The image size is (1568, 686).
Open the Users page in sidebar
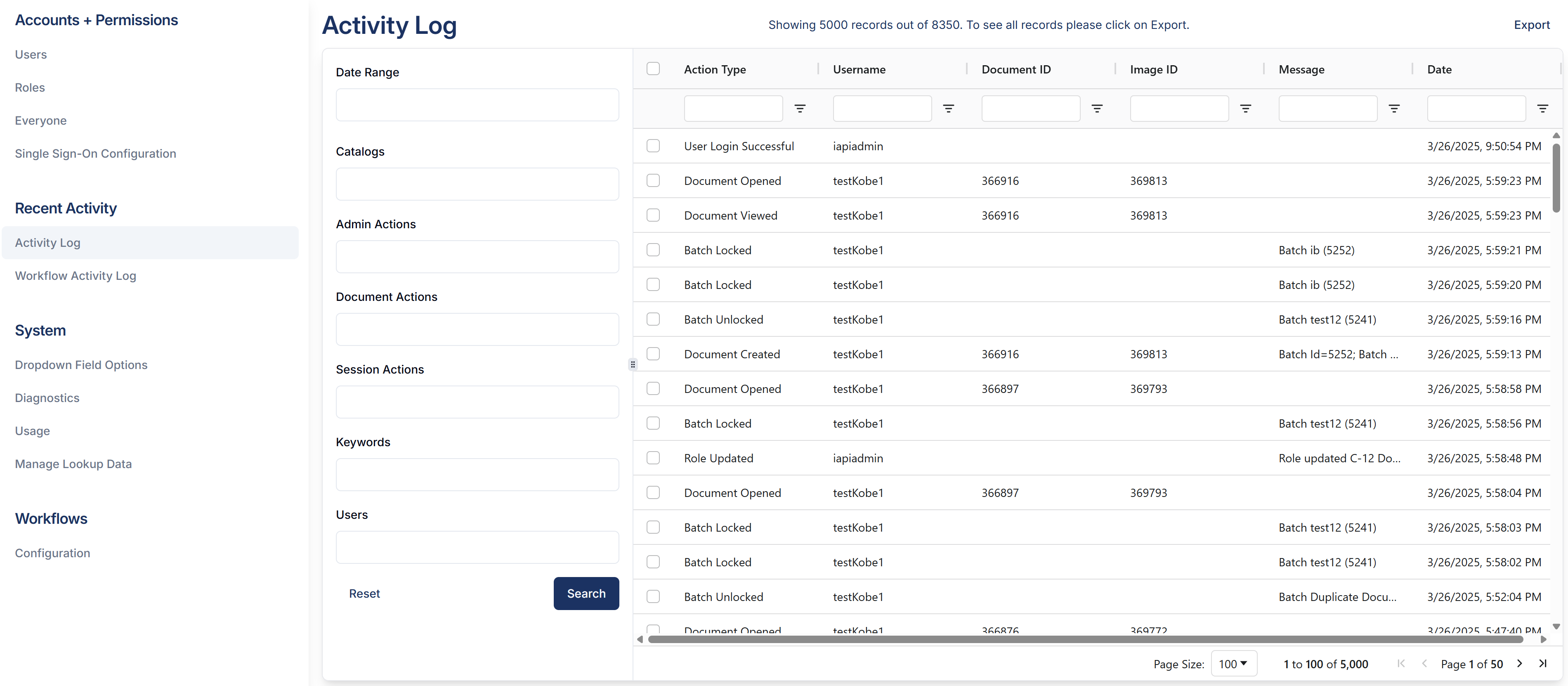point(31,54)
